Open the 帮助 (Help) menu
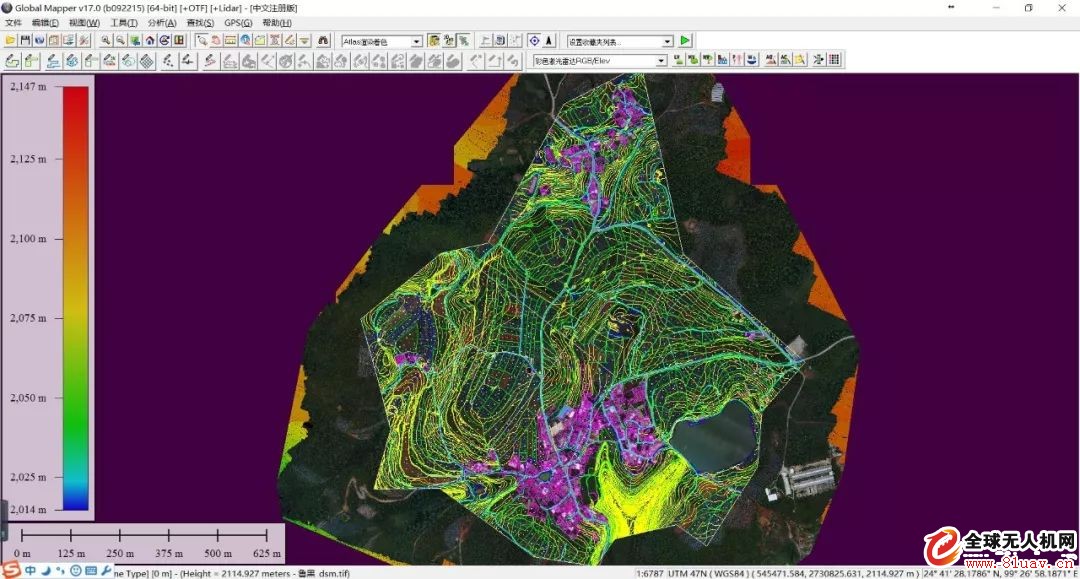This screenshot has height=579, width=1080. click(x=276, y=22)
